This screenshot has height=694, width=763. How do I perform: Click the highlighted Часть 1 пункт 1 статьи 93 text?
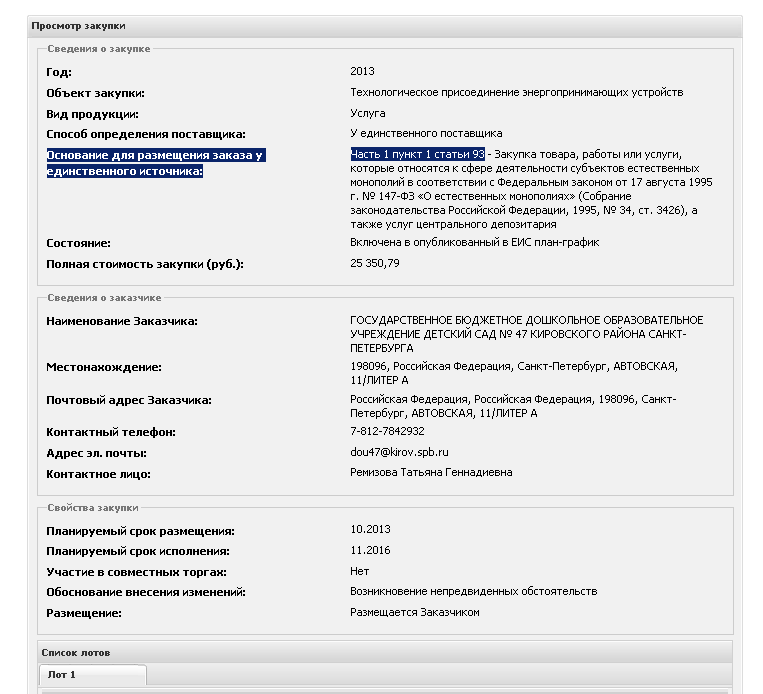tap(417, 154)
